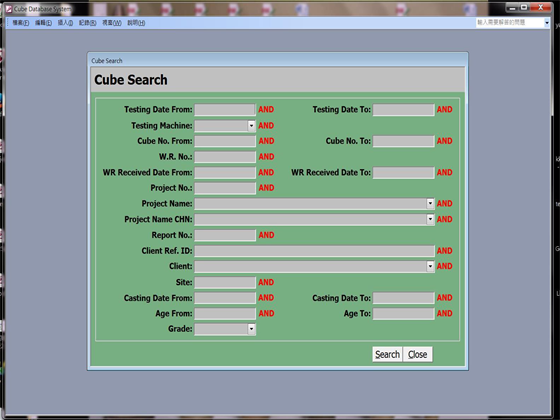Screen dimensions: 560x420
Task: Expand the help question box dropdown arrow
Action: coord(547,23)
